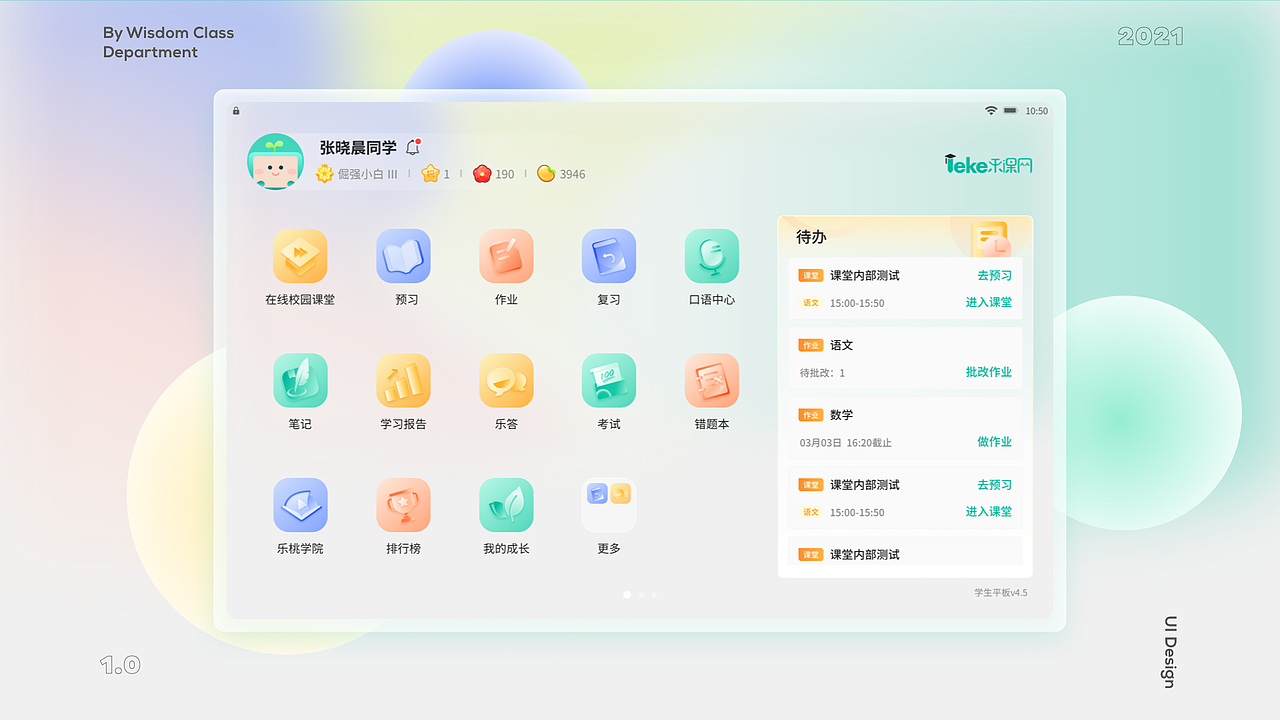1280x720 pixels.
Task: Open the 口语中心 microphone icon
Action: click(712, 257)
